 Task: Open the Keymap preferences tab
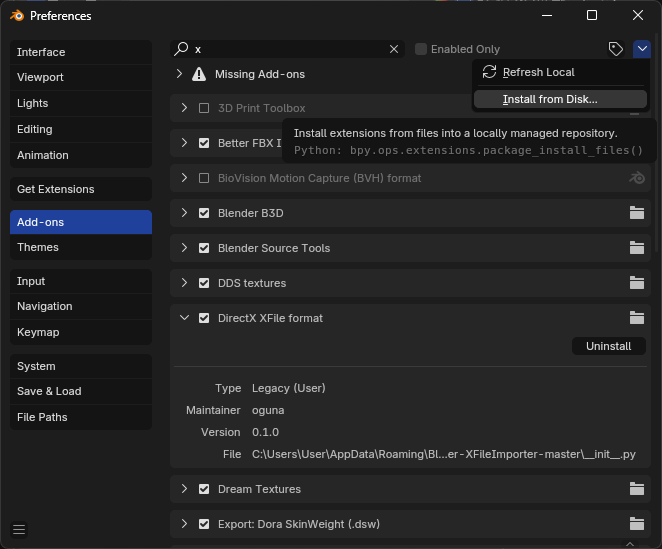(81, 332)
